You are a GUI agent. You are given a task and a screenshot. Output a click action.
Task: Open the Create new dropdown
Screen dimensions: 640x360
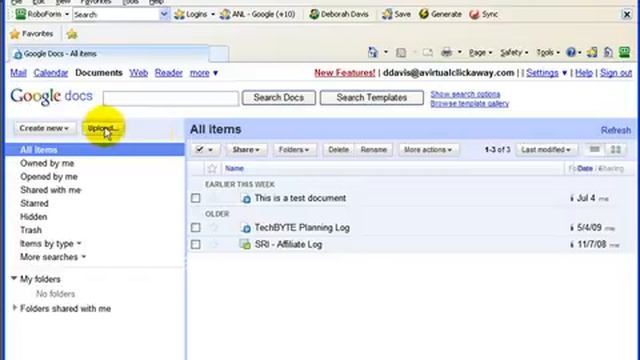point(44,128)
